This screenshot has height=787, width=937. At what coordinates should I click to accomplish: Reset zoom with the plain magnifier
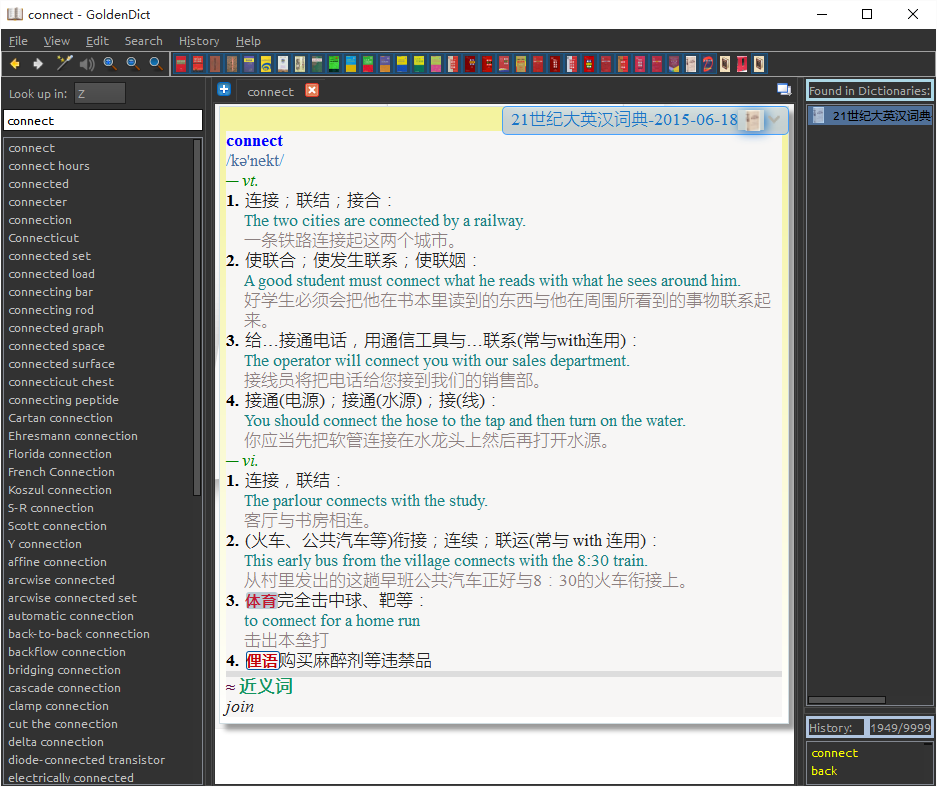click(155, 63)
